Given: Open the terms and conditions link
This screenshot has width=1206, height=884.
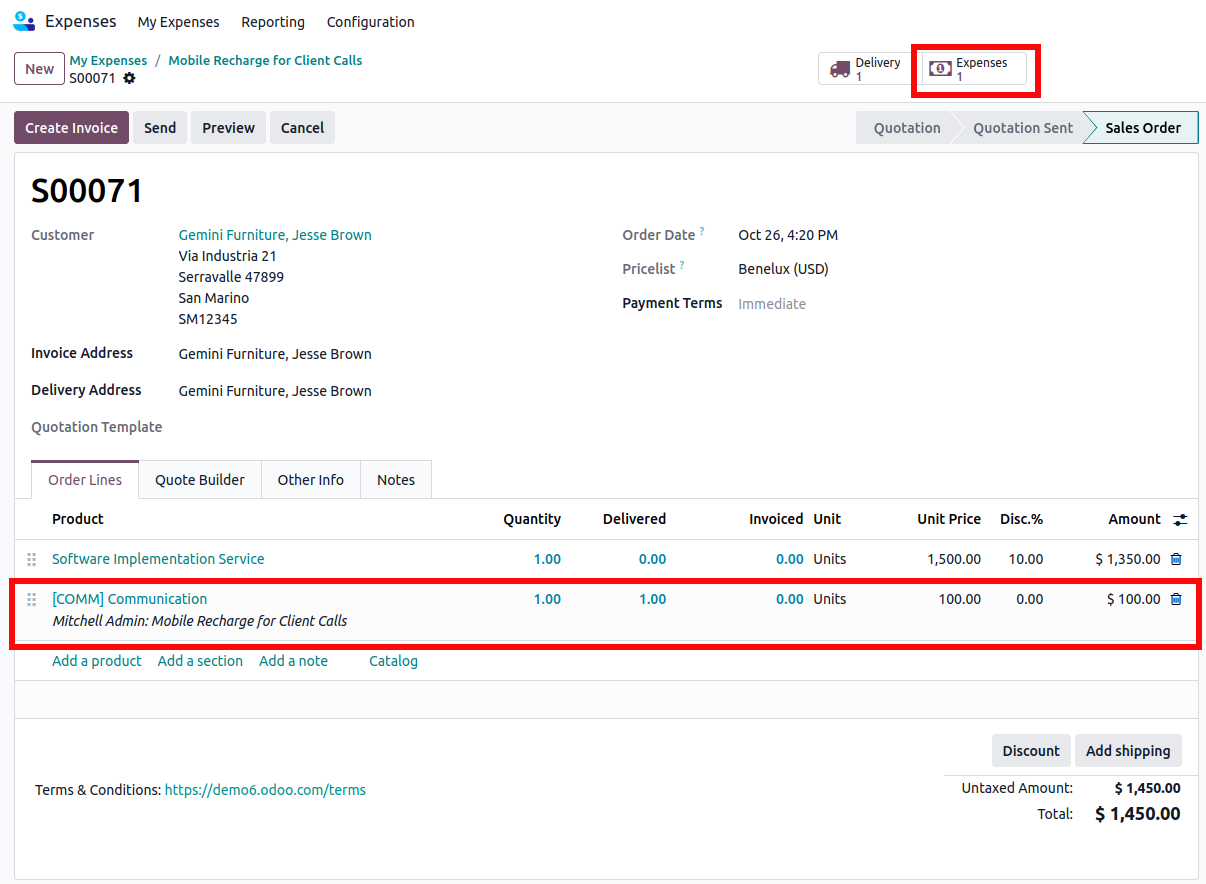Looking at the screenshot, I should [265, 790].
